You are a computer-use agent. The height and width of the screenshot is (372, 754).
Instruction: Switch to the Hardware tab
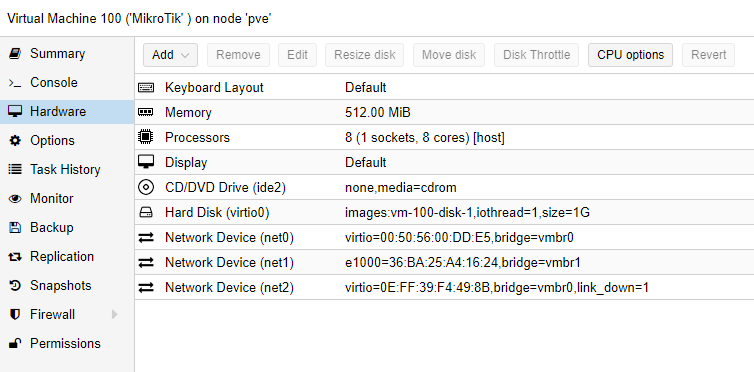(67, 112)
